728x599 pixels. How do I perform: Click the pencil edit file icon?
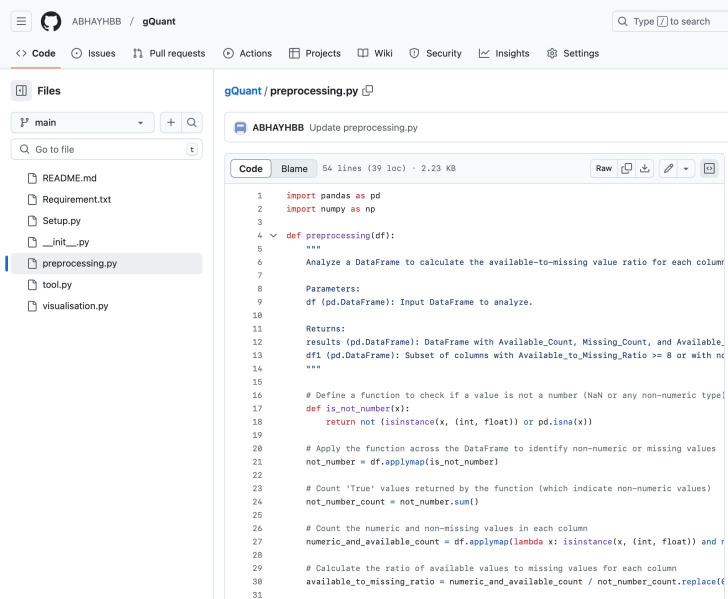coord(668,169)
